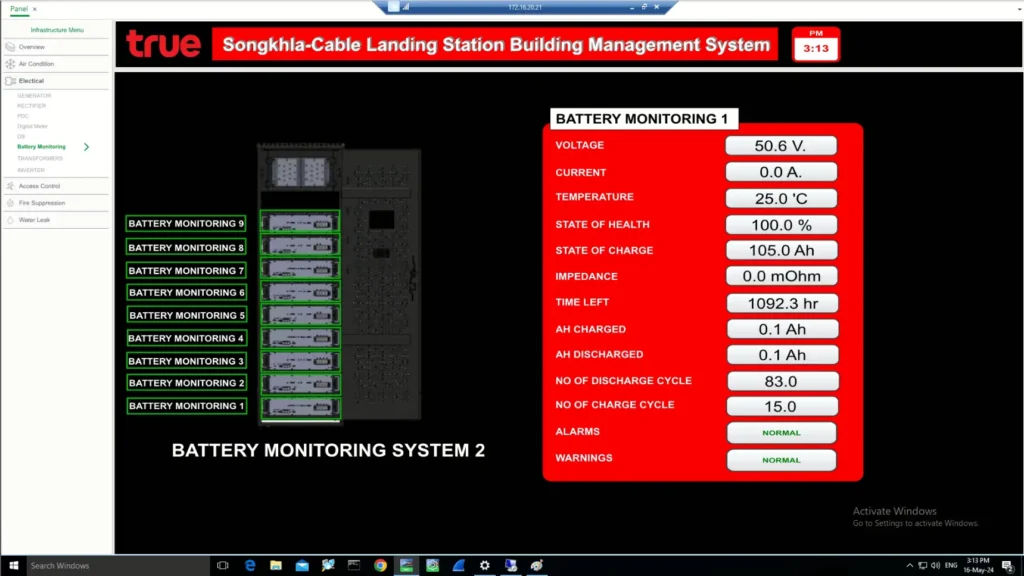1024x576 pixels.
Task: Select INVERTER submenu item
Action: click(x=31, y=170)
